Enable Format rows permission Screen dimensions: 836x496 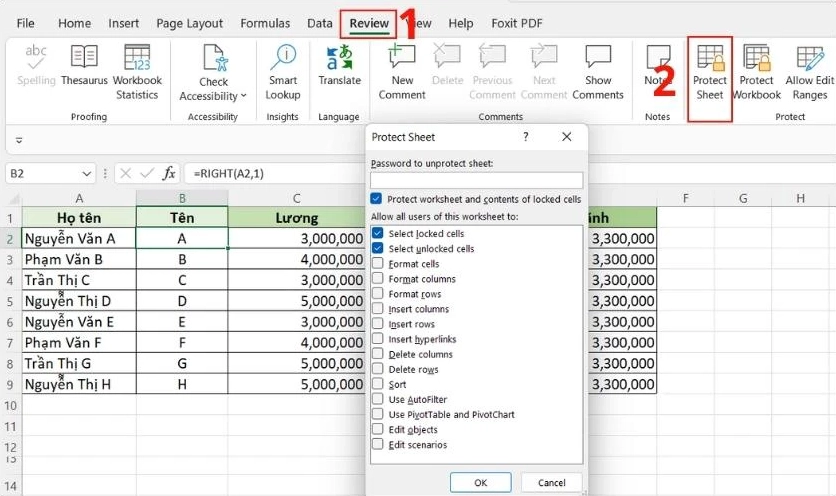(377, 293)
